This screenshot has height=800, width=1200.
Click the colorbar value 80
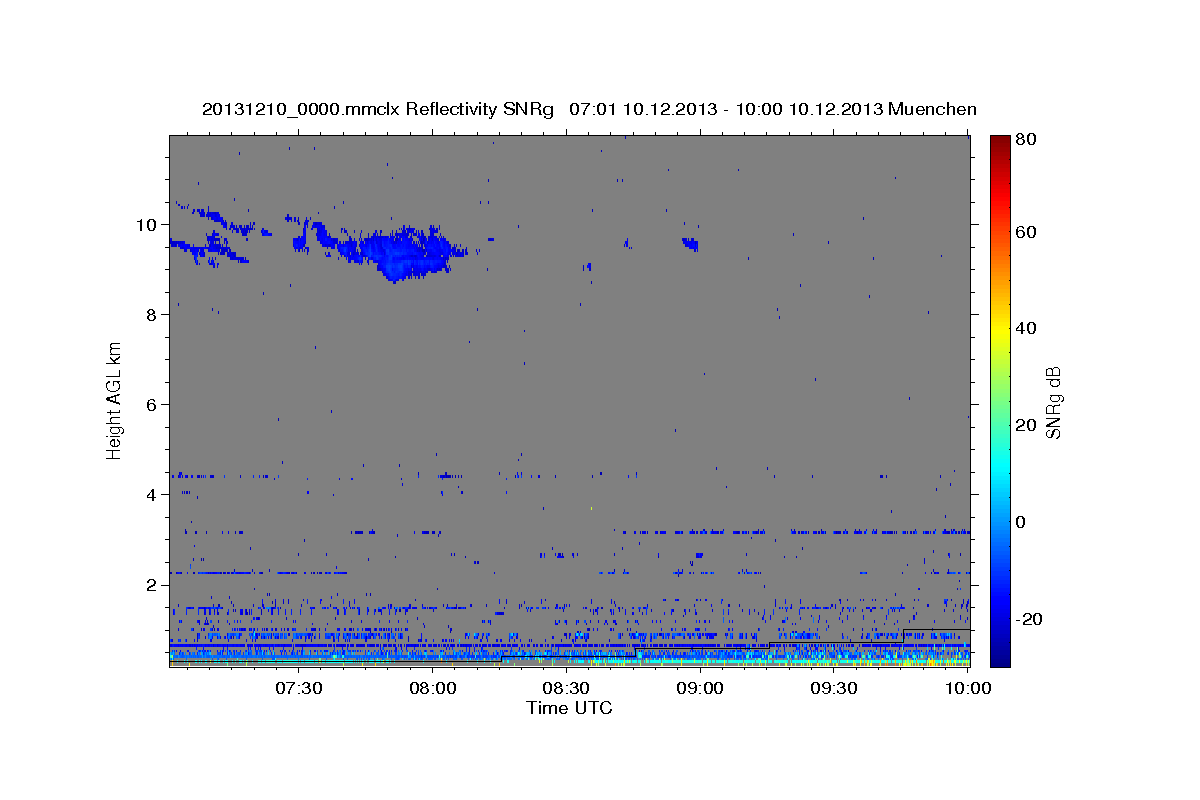click(1025, 139)
